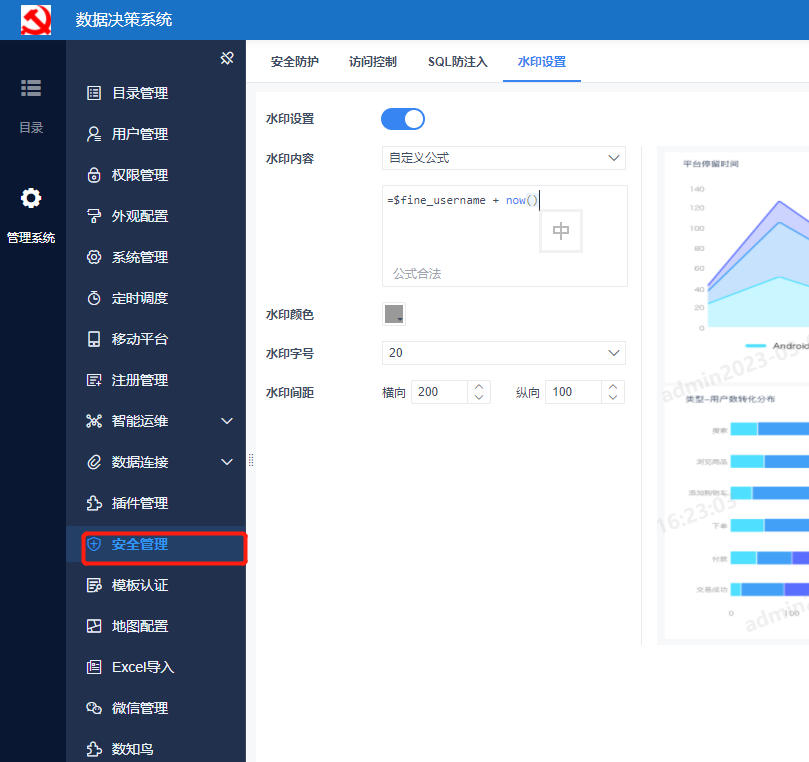The width and height of the screenshot is (809, 762).
Task: Open the 目录 directory list icon
Action: click(x=31, y=88)
